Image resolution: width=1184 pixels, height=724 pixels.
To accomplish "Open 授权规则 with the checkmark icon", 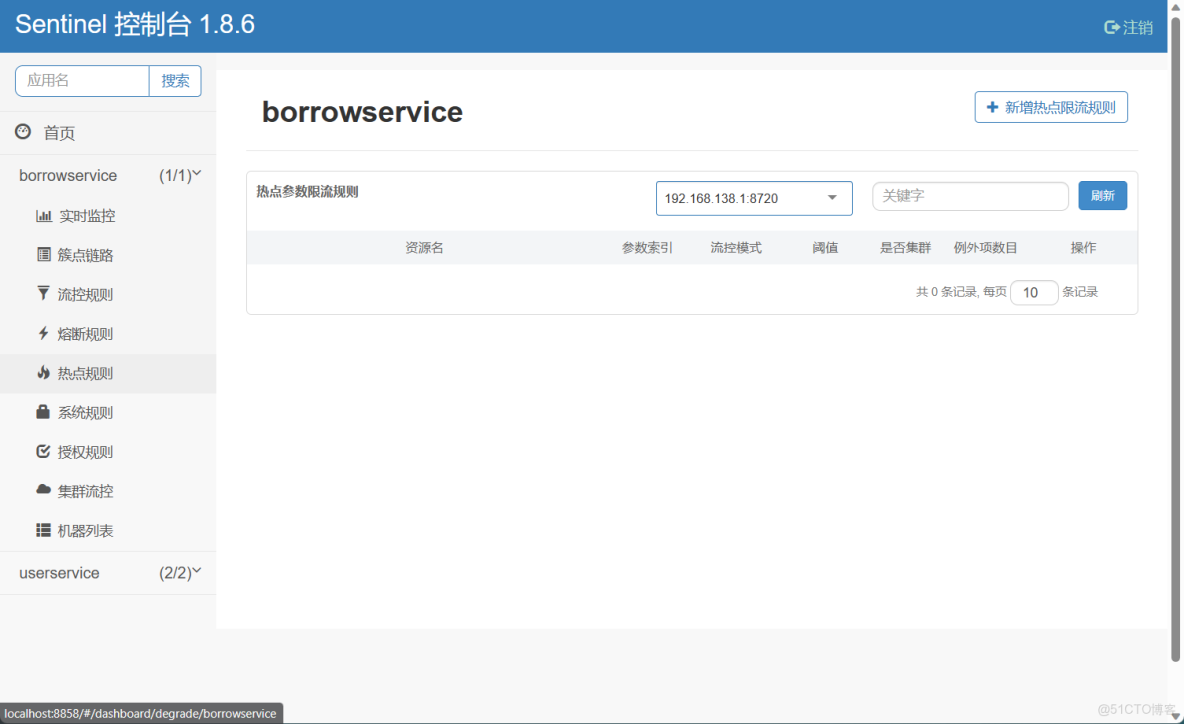I will coord(44,451).
